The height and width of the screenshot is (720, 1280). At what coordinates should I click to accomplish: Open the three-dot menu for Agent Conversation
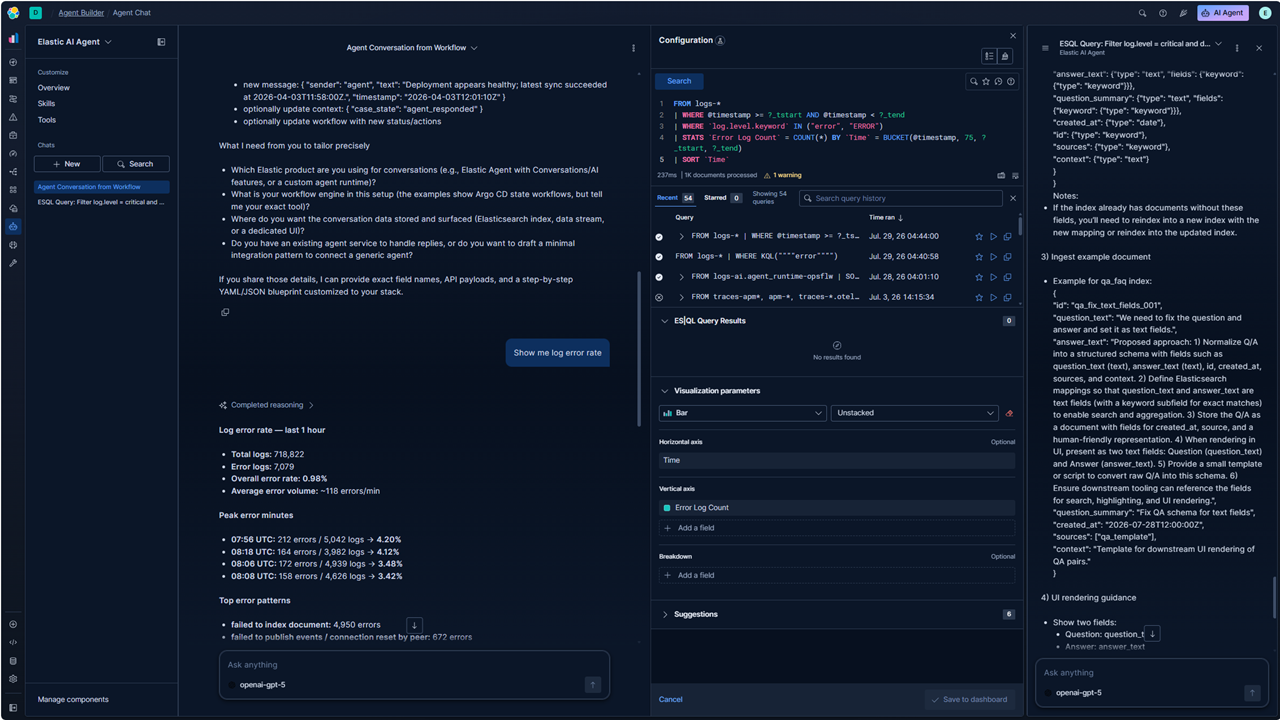[x=633, y=48]
